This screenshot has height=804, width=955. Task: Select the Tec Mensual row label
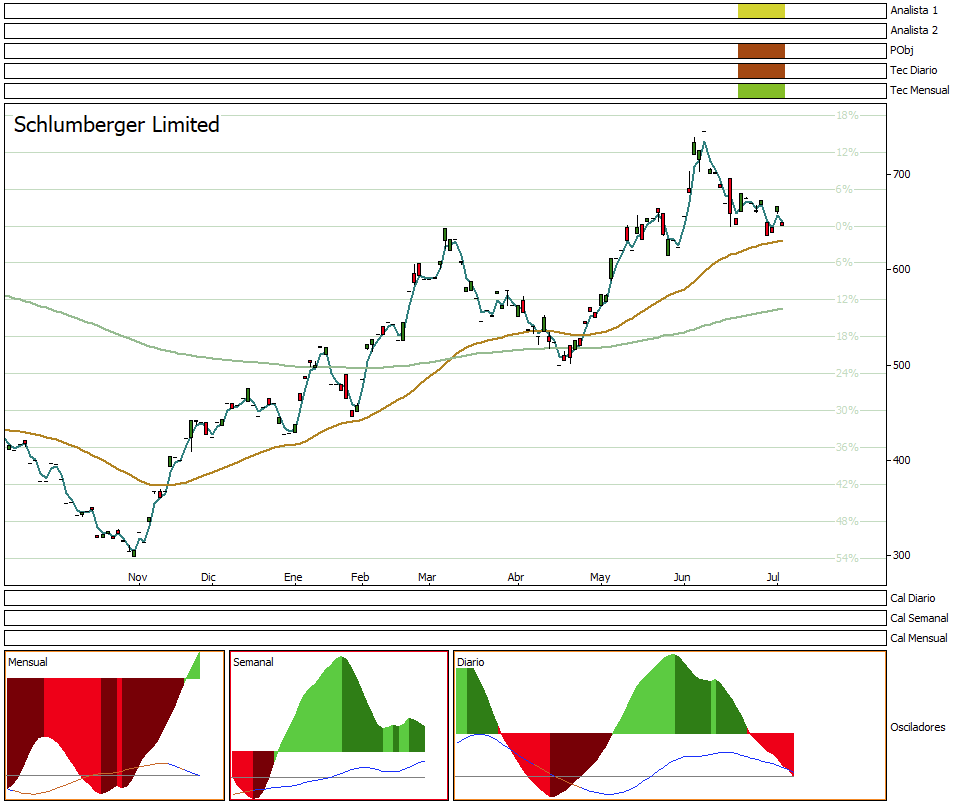coord(920,91)
